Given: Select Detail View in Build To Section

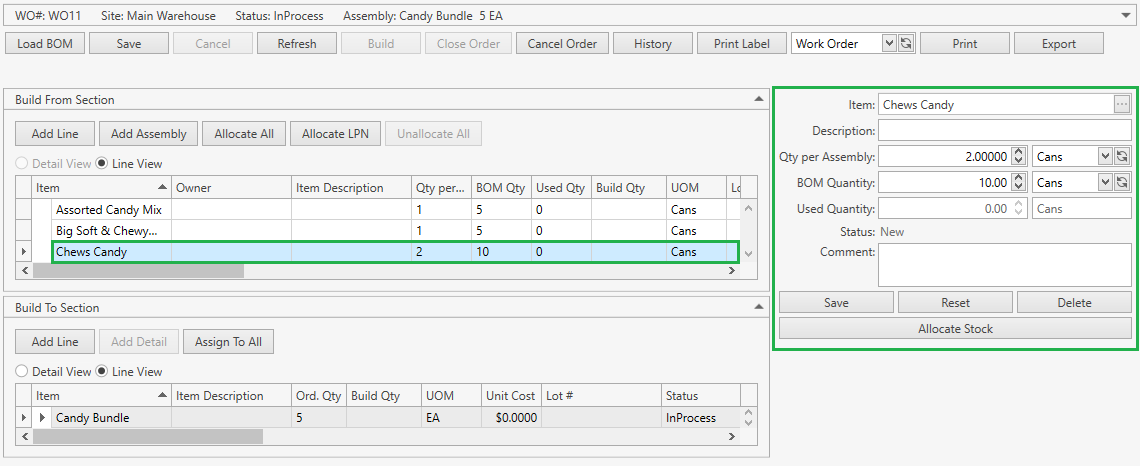Looking at the screenshot, I should [22, 371].
